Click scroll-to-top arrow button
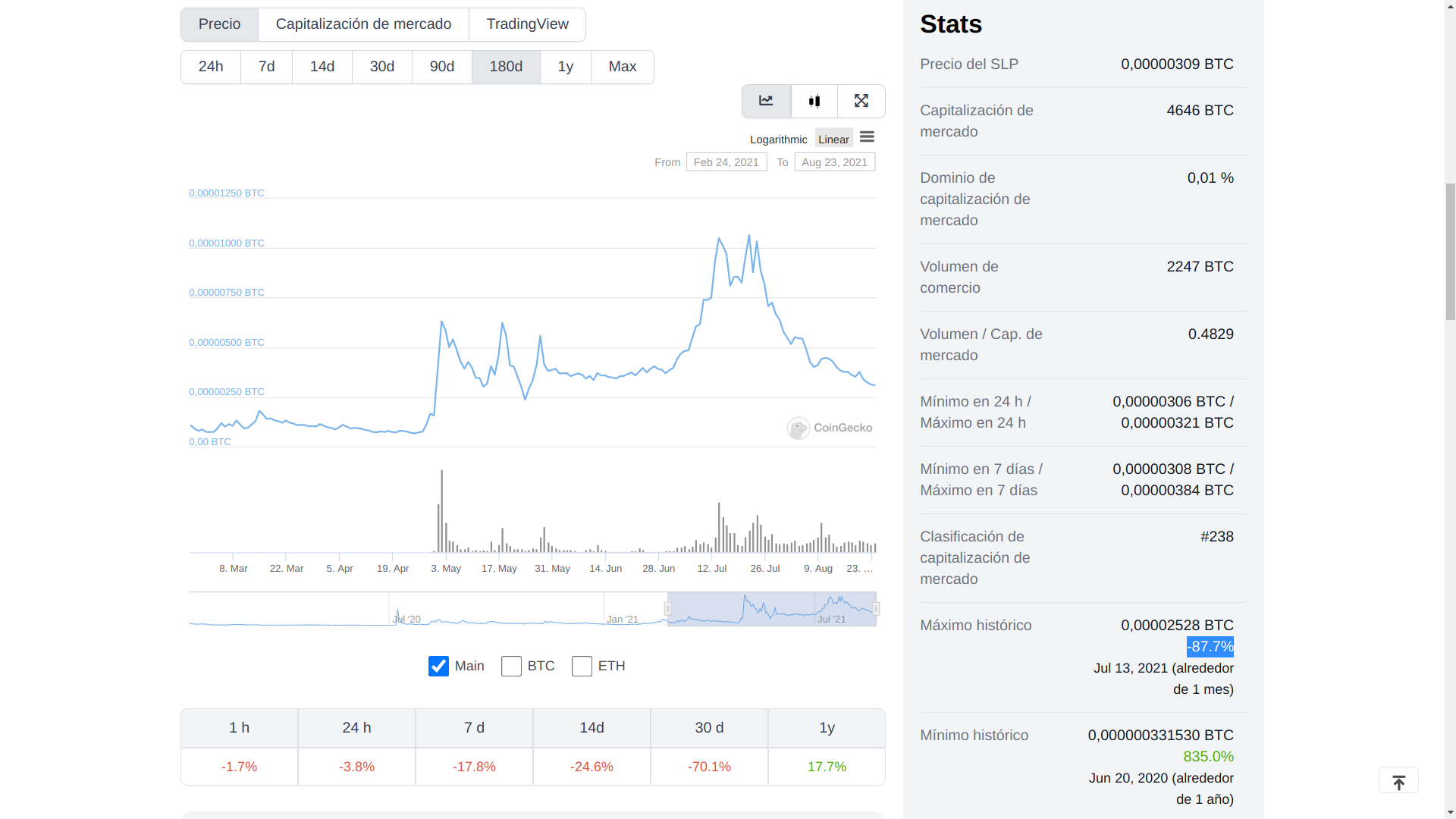This screenshot has height=819, width=1456. point(1398,781)
